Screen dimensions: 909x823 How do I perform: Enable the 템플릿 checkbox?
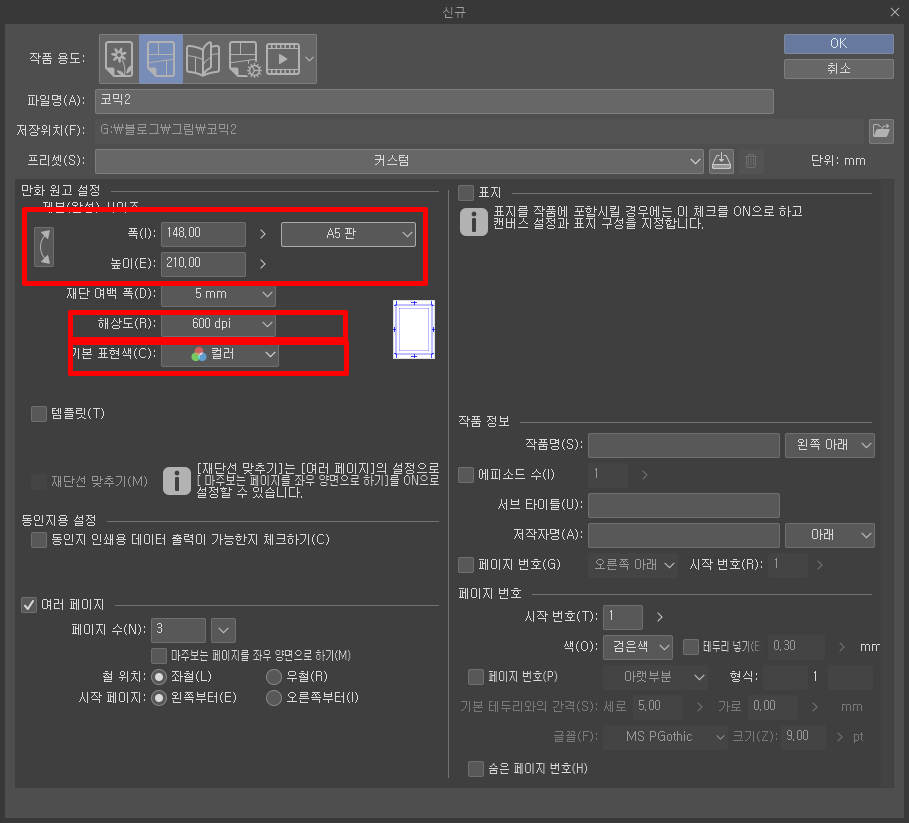click(39, 414)
